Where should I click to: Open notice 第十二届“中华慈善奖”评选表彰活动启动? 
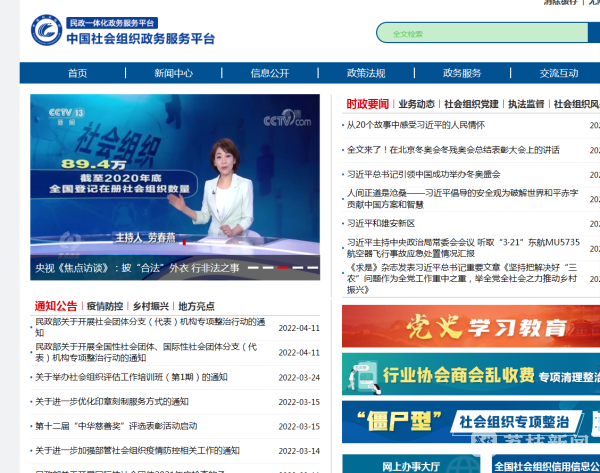[x=116, y=426]
